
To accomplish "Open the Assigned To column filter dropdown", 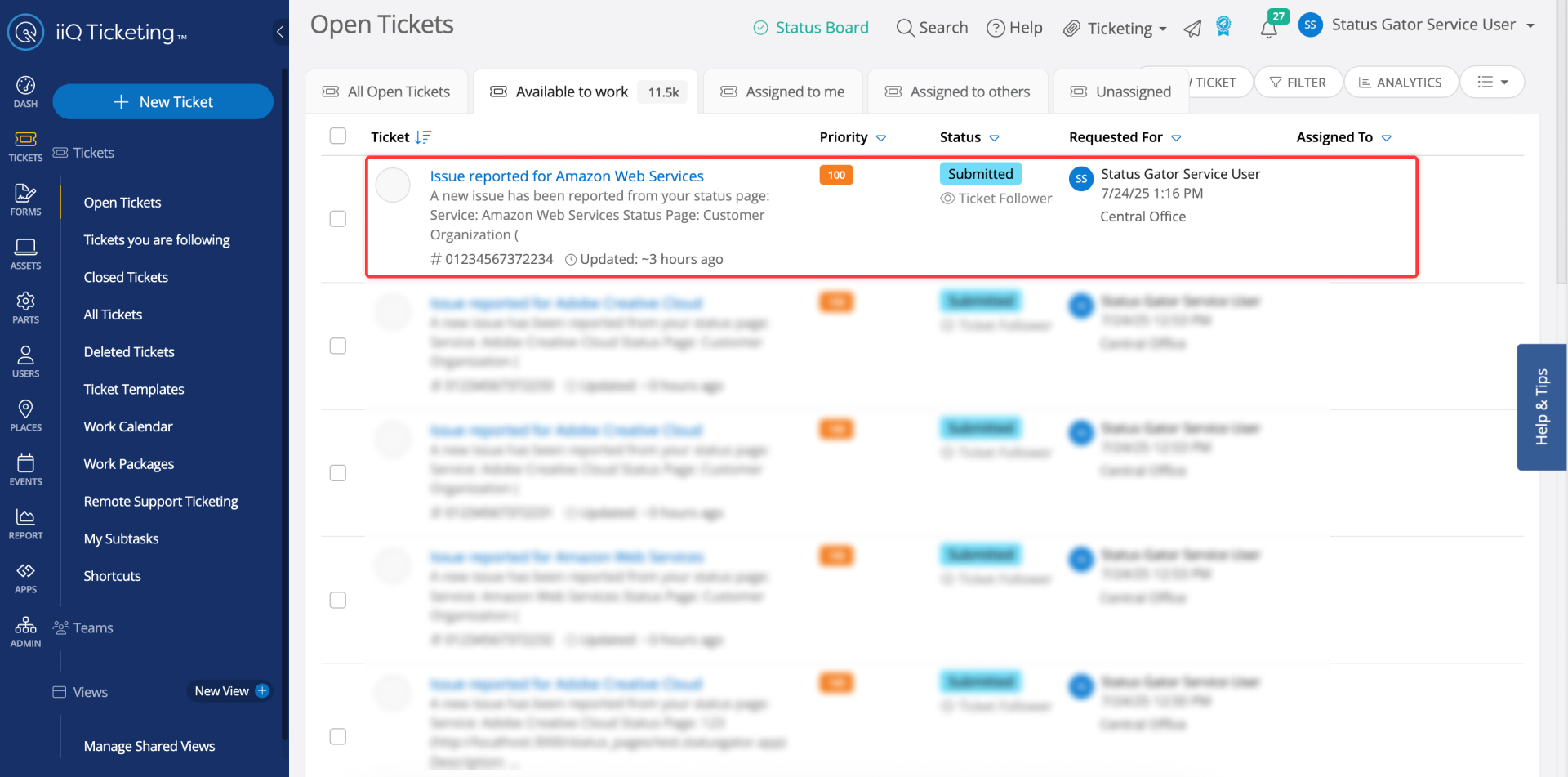I will (x=1386, y=138).
